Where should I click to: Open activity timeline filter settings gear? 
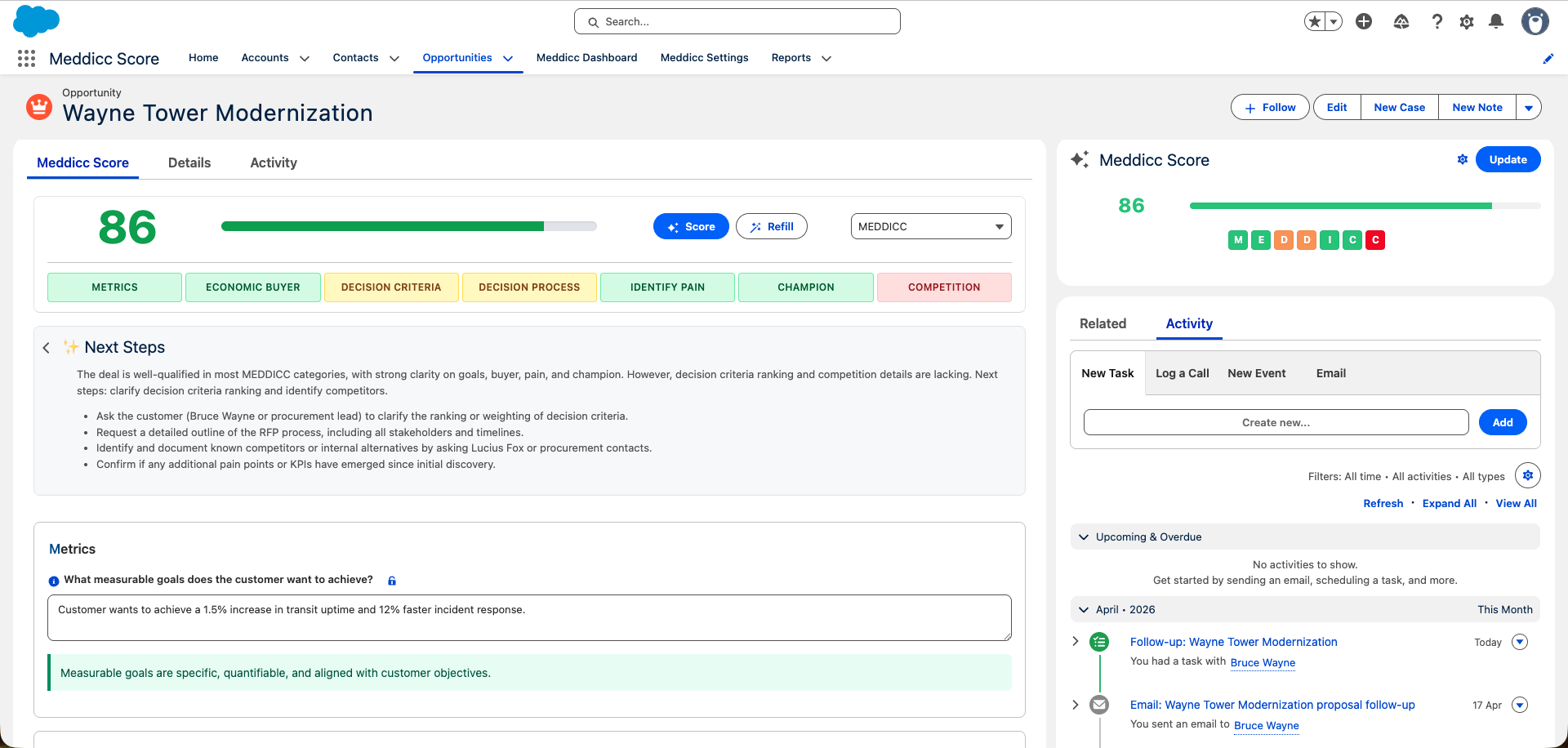click(1528, 475)
